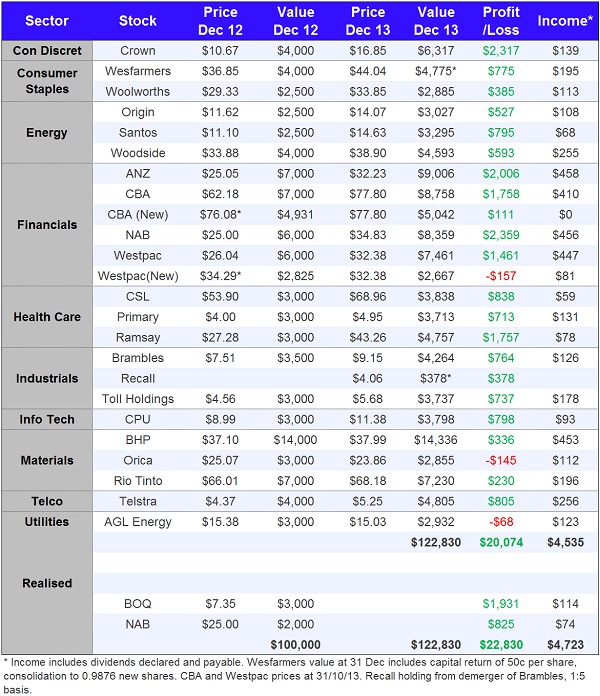Click the Sector column header
Screen dimensions: 600x696
point(47,20)
